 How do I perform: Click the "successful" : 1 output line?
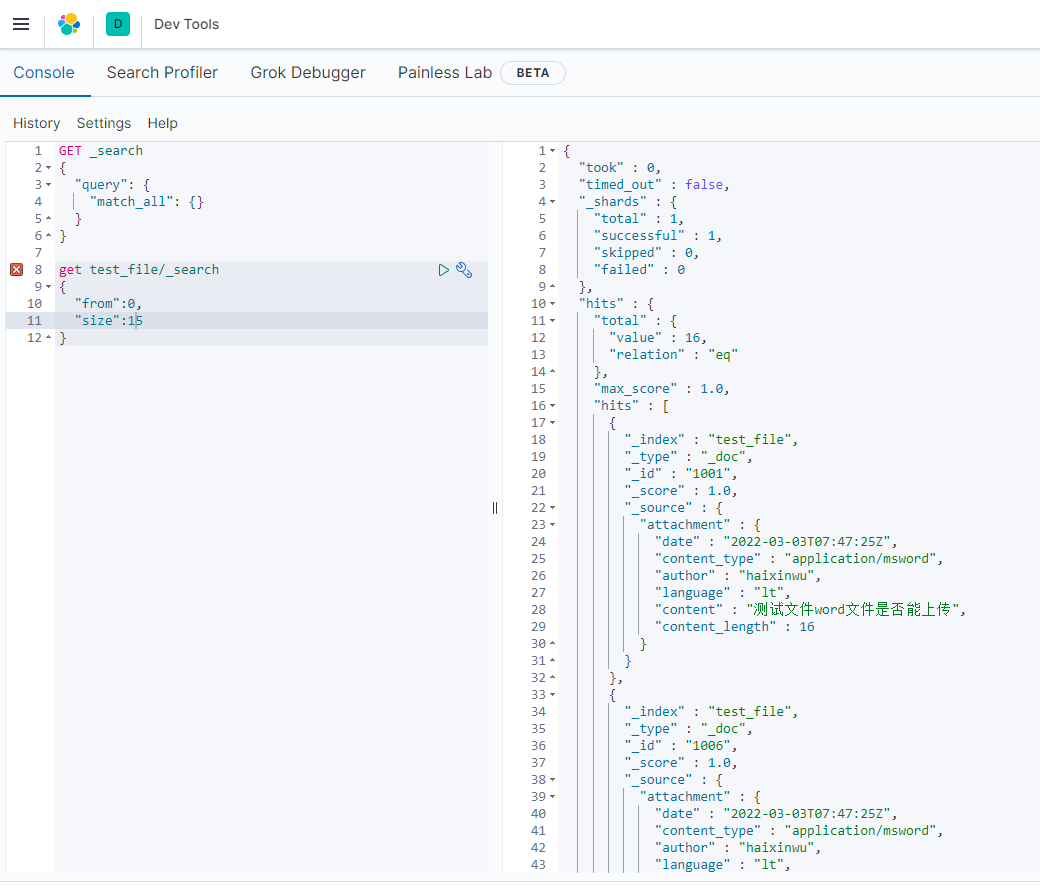tap(657, 236)
